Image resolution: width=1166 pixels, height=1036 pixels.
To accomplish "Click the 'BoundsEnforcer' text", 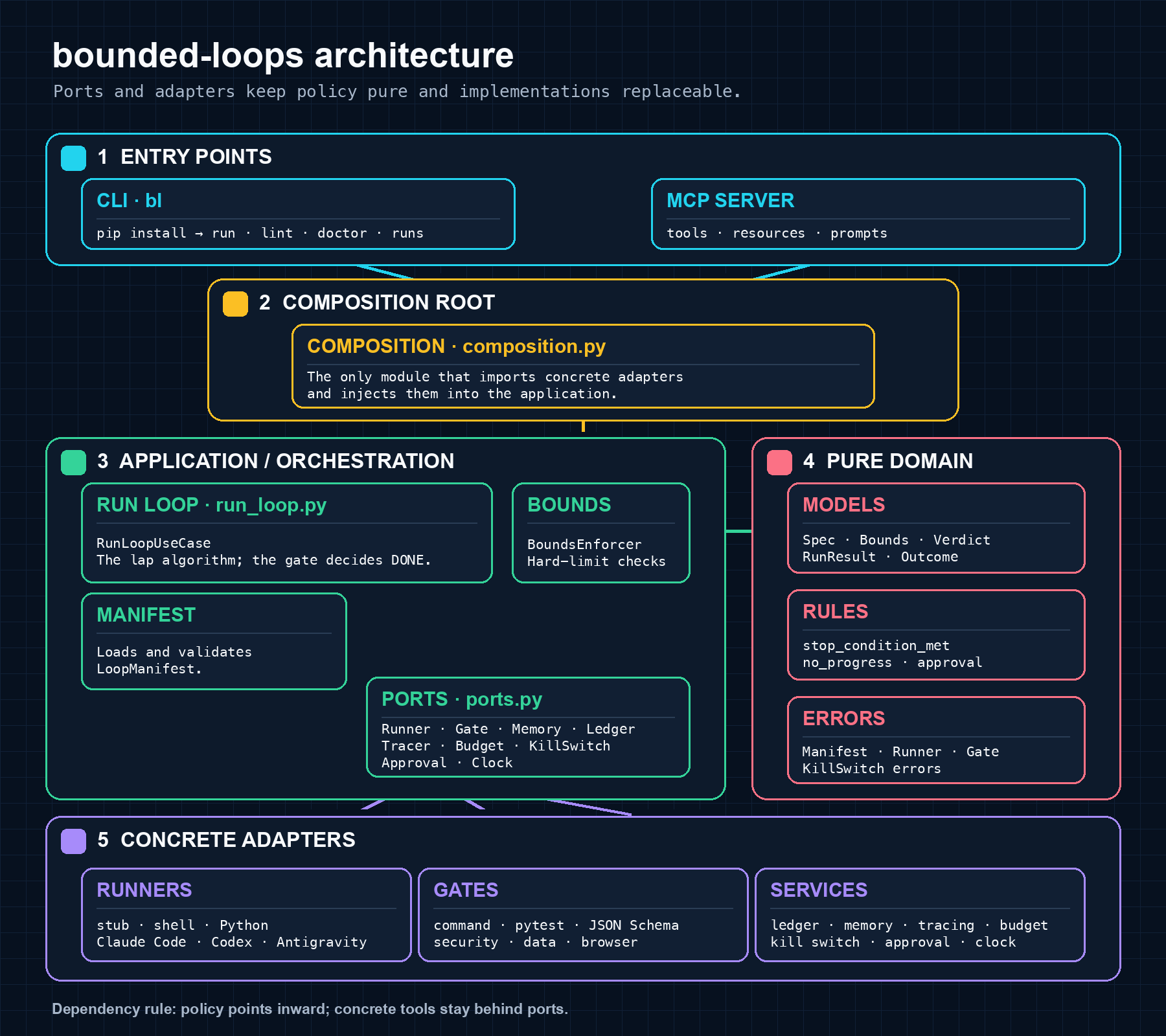I will [584, 545].
